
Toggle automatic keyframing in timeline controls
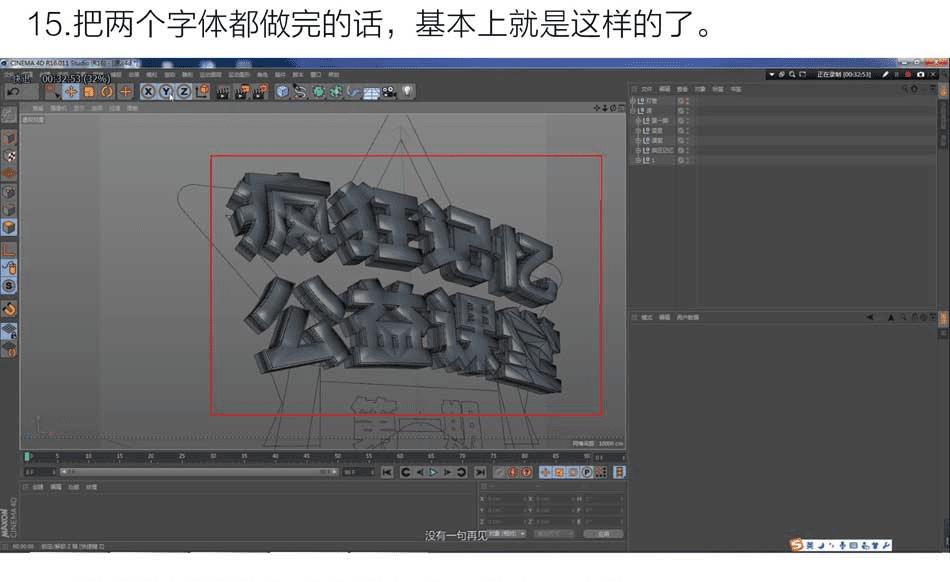(513, 472)
